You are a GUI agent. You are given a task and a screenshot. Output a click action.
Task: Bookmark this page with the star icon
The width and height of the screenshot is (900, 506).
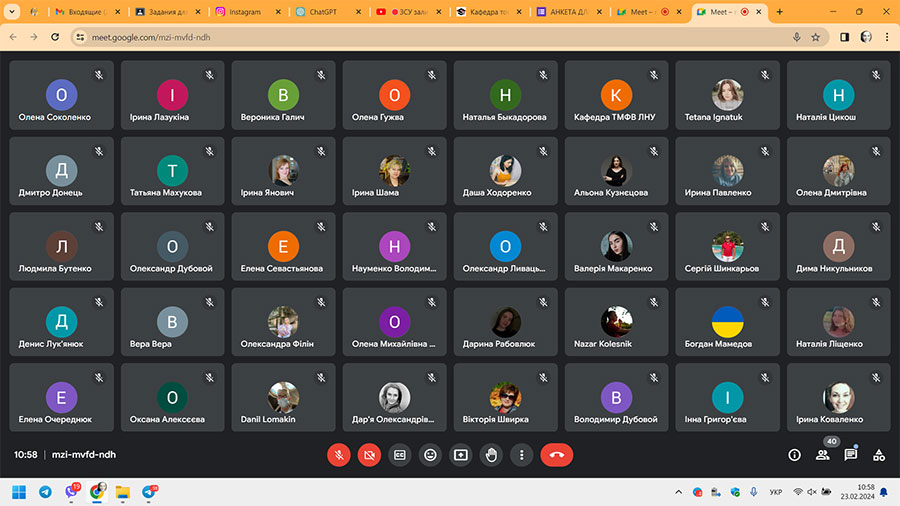coord(815,37)
